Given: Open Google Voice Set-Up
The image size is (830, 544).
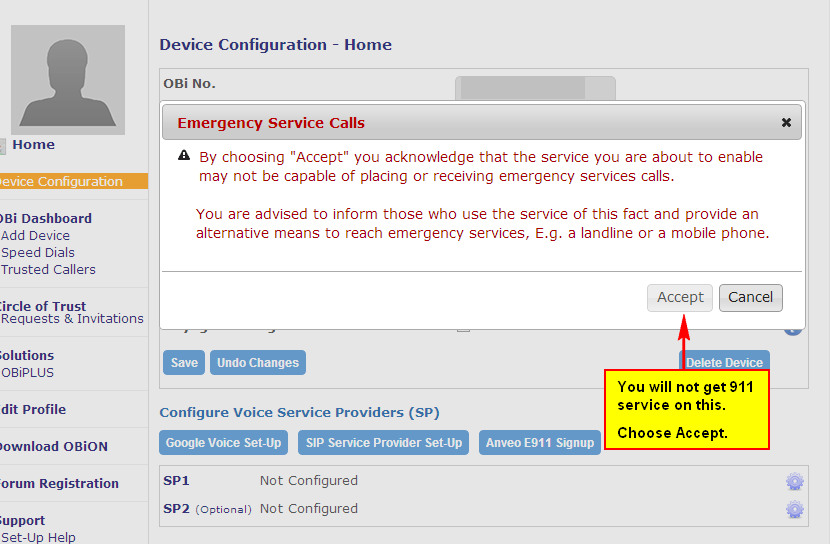Looking at the screenshot, I should [223, 442].
